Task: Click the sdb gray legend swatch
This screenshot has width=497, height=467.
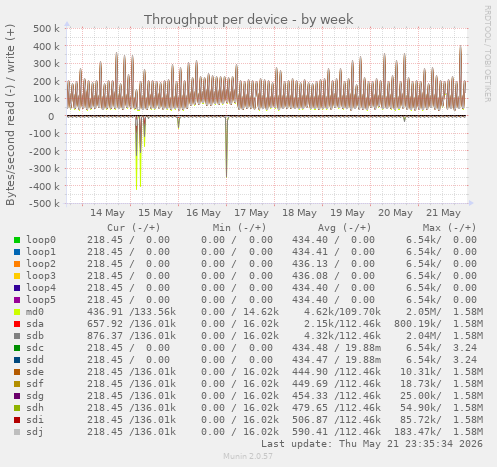Action: click(x=17, y=336)
